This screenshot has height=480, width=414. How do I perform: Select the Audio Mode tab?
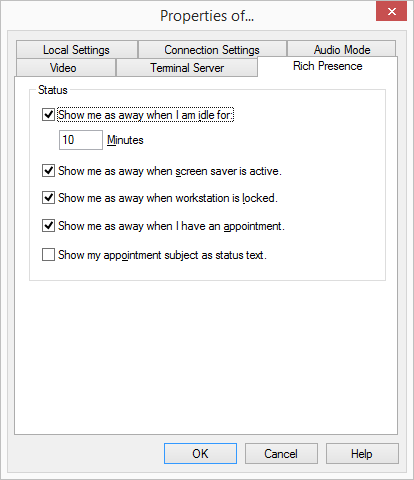(x=342, y=50)
